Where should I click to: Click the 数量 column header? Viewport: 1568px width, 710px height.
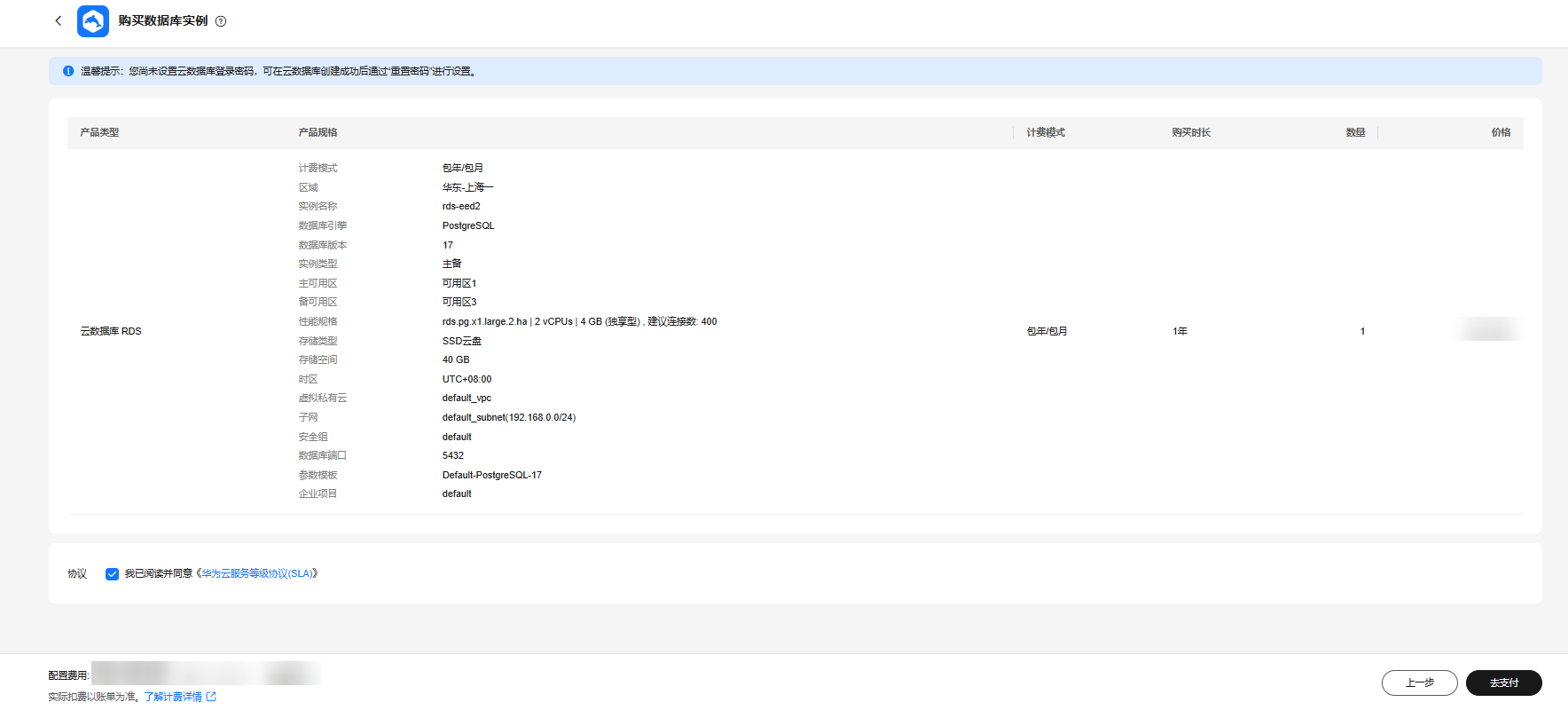pyautogui.click(x=1355, y=132)
